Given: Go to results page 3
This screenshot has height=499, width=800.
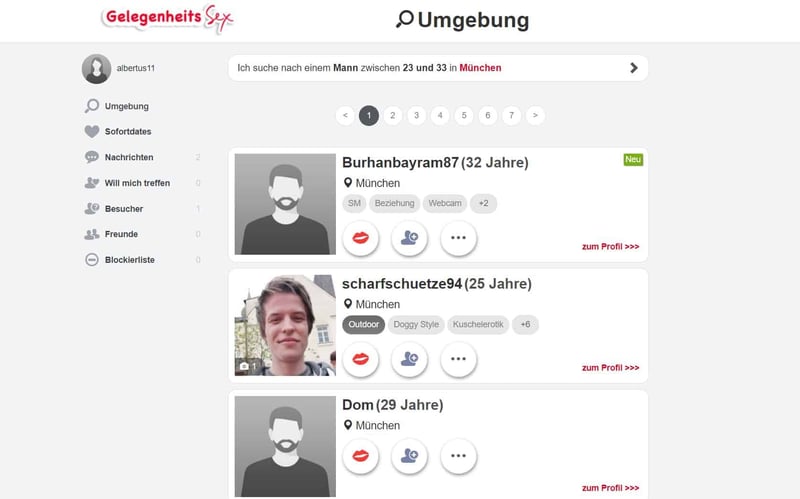Looking at the screenshot, I should click(x=416, y=115).
